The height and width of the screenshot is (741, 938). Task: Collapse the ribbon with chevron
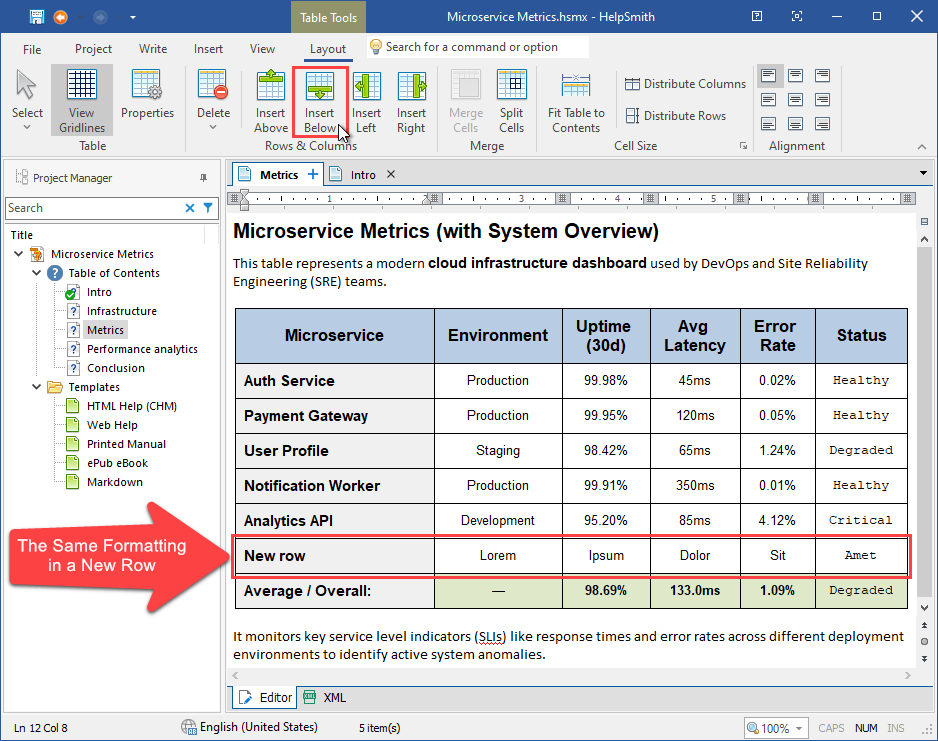point(922,147)
